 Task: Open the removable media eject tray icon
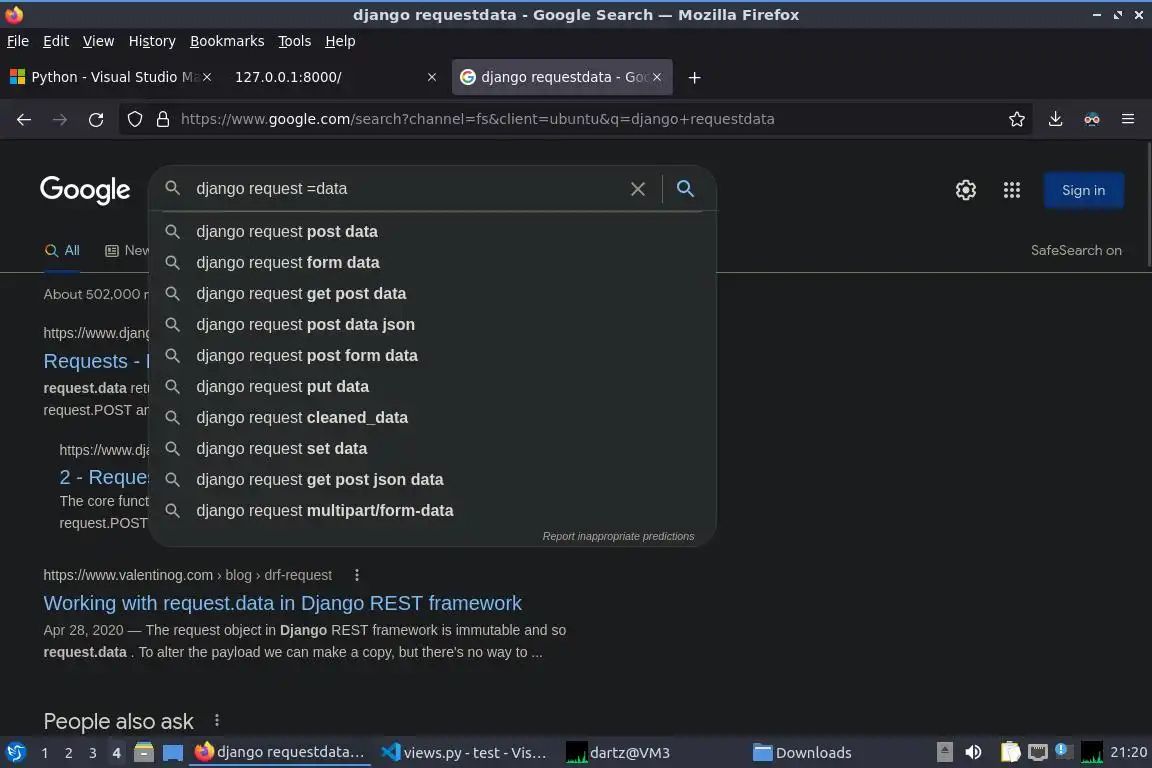tap(945, 753)
